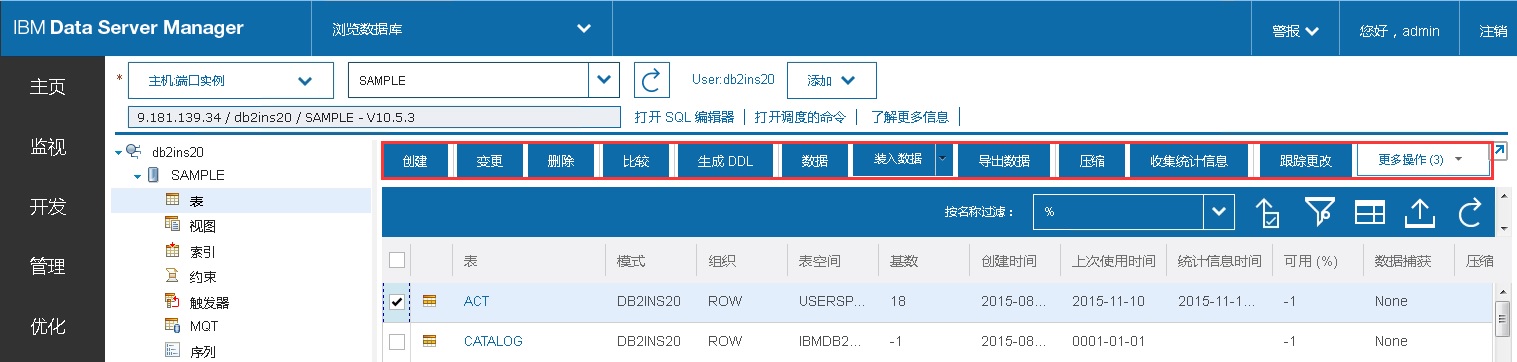This screenshot has width=1517, height=362.
Task: Click the pop-out arrow icon at panel corner
Action: (x=1498, y=151)
